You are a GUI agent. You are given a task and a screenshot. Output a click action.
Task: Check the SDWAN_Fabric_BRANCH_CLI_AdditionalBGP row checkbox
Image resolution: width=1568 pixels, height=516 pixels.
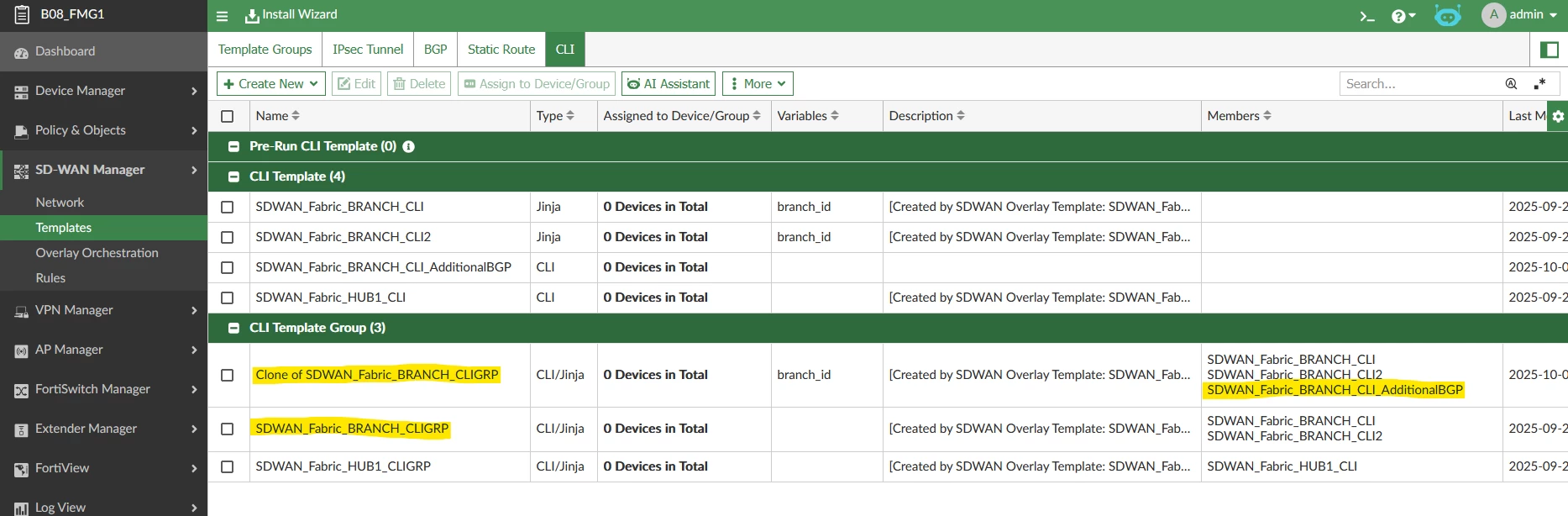coord(227,267)
